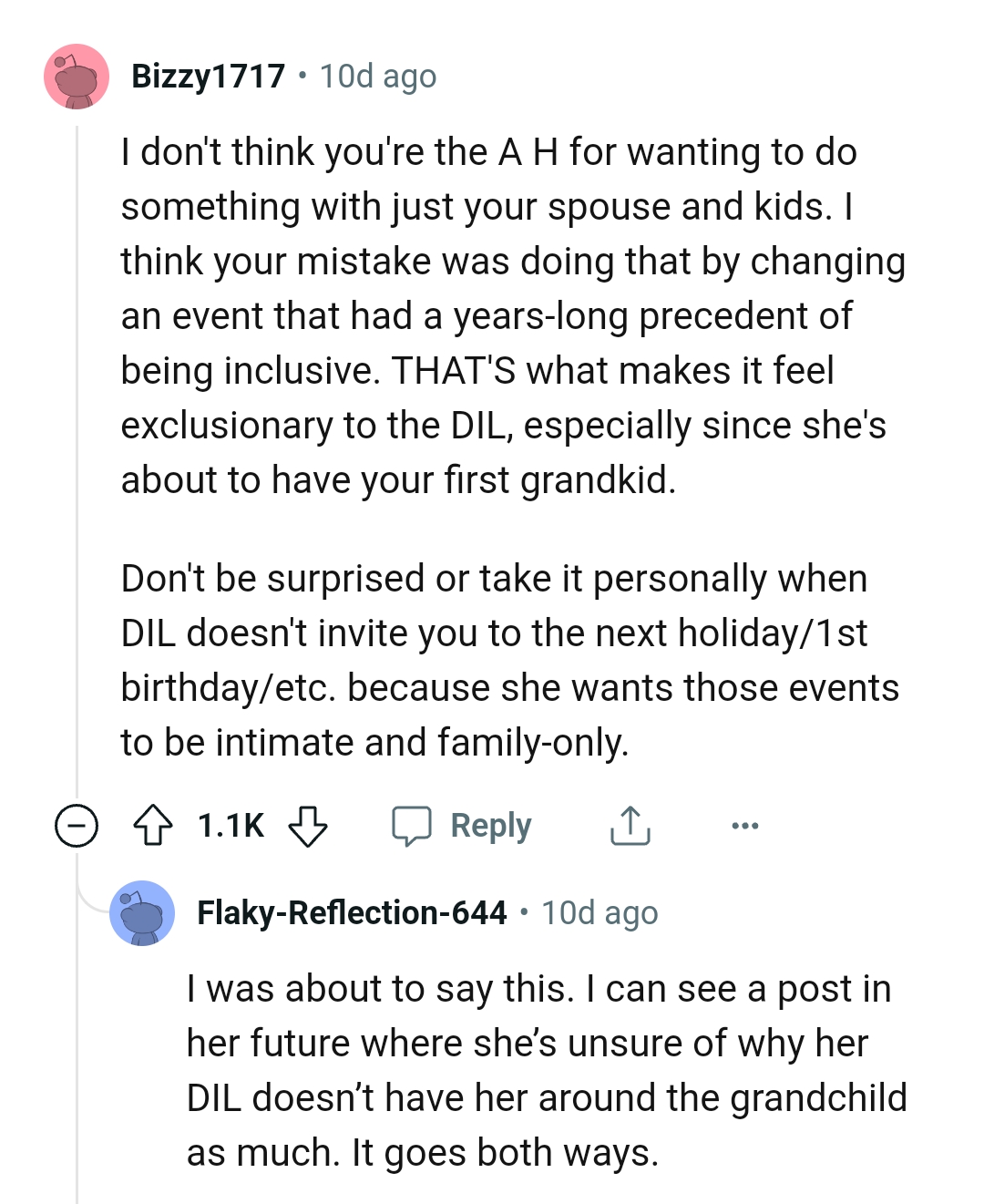Open Bizzy1717's pink avatar profile

coord(77,77)
